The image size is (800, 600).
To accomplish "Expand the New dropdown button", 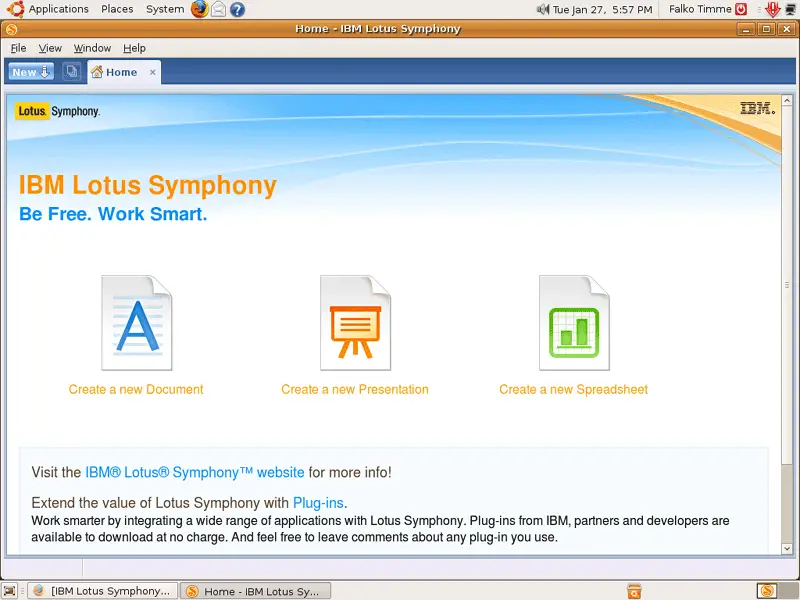I will point(31,72).
